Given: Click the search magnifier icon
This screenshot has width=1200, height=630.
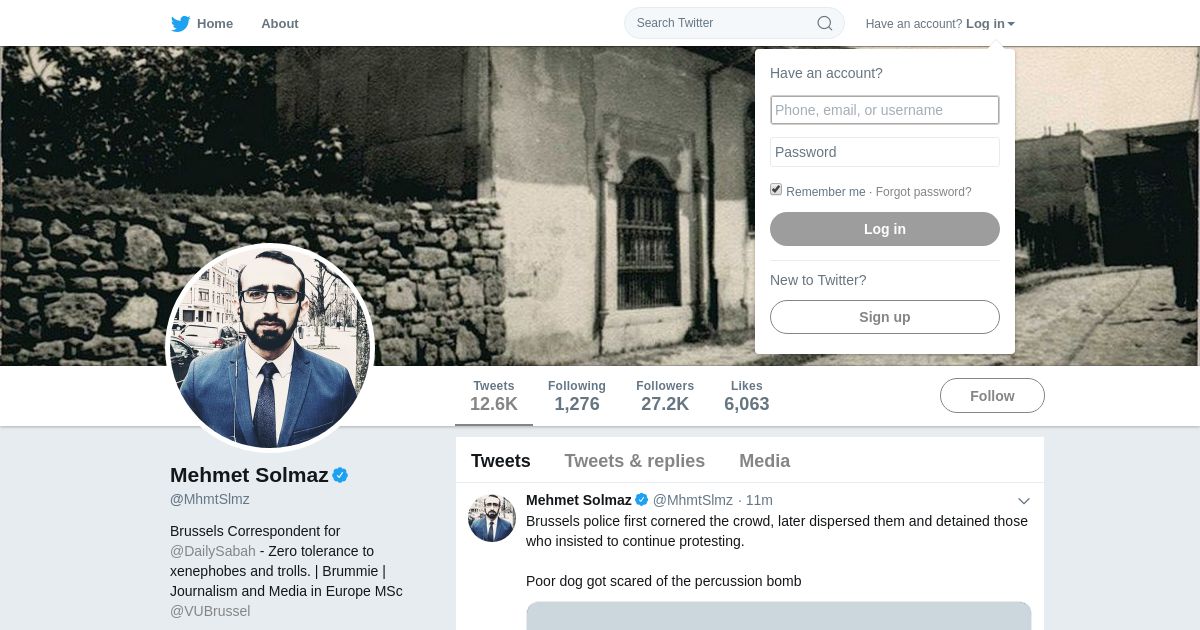Looking at the screenshot, I should [x=824, y=23].
